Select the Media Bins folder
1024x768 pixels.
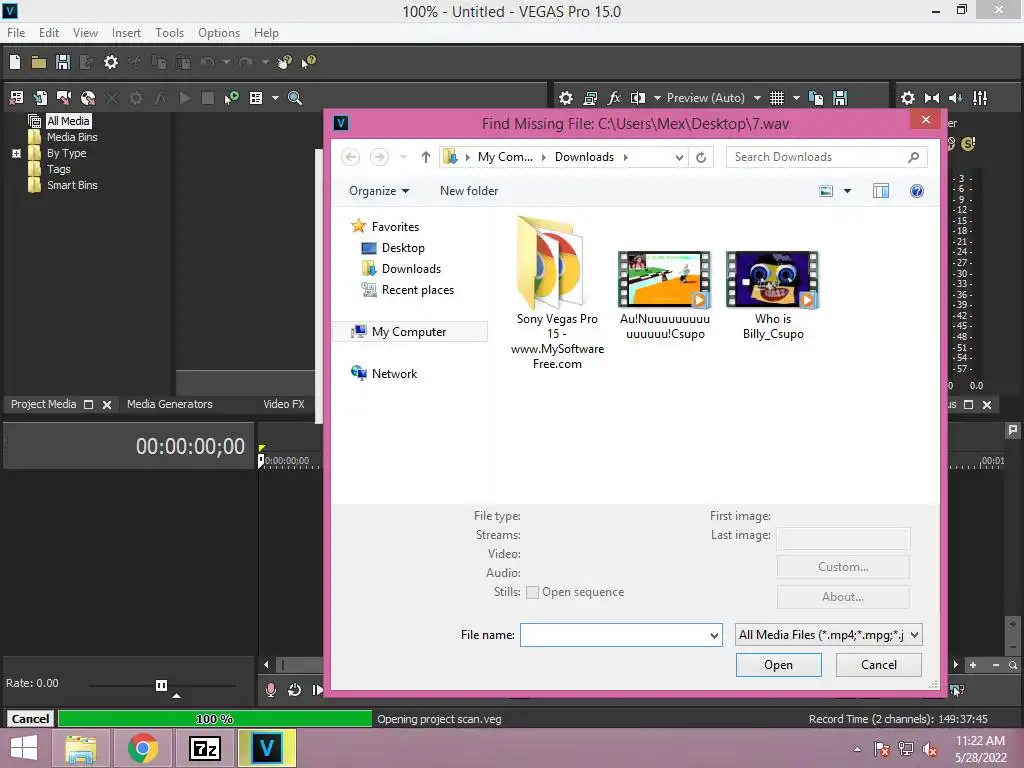(x=72, y=137)
